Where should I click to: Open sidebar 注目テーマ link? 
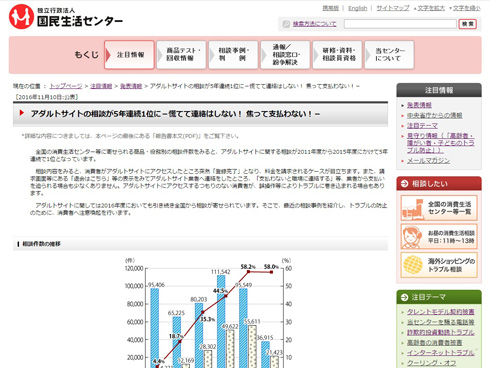422,126
